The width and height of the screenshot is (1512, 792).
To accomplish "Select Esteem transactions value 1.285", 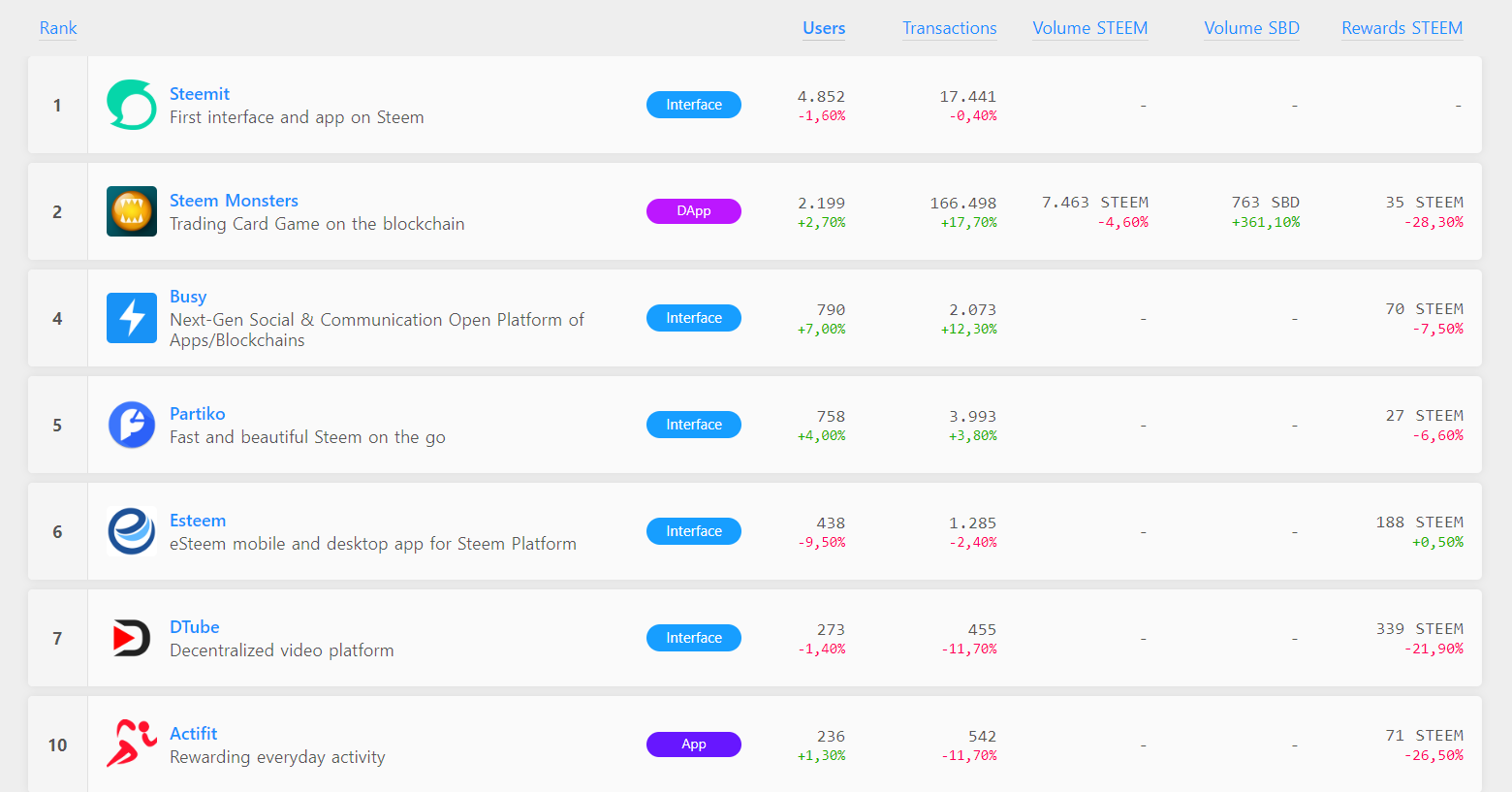I will pos(973,523).
